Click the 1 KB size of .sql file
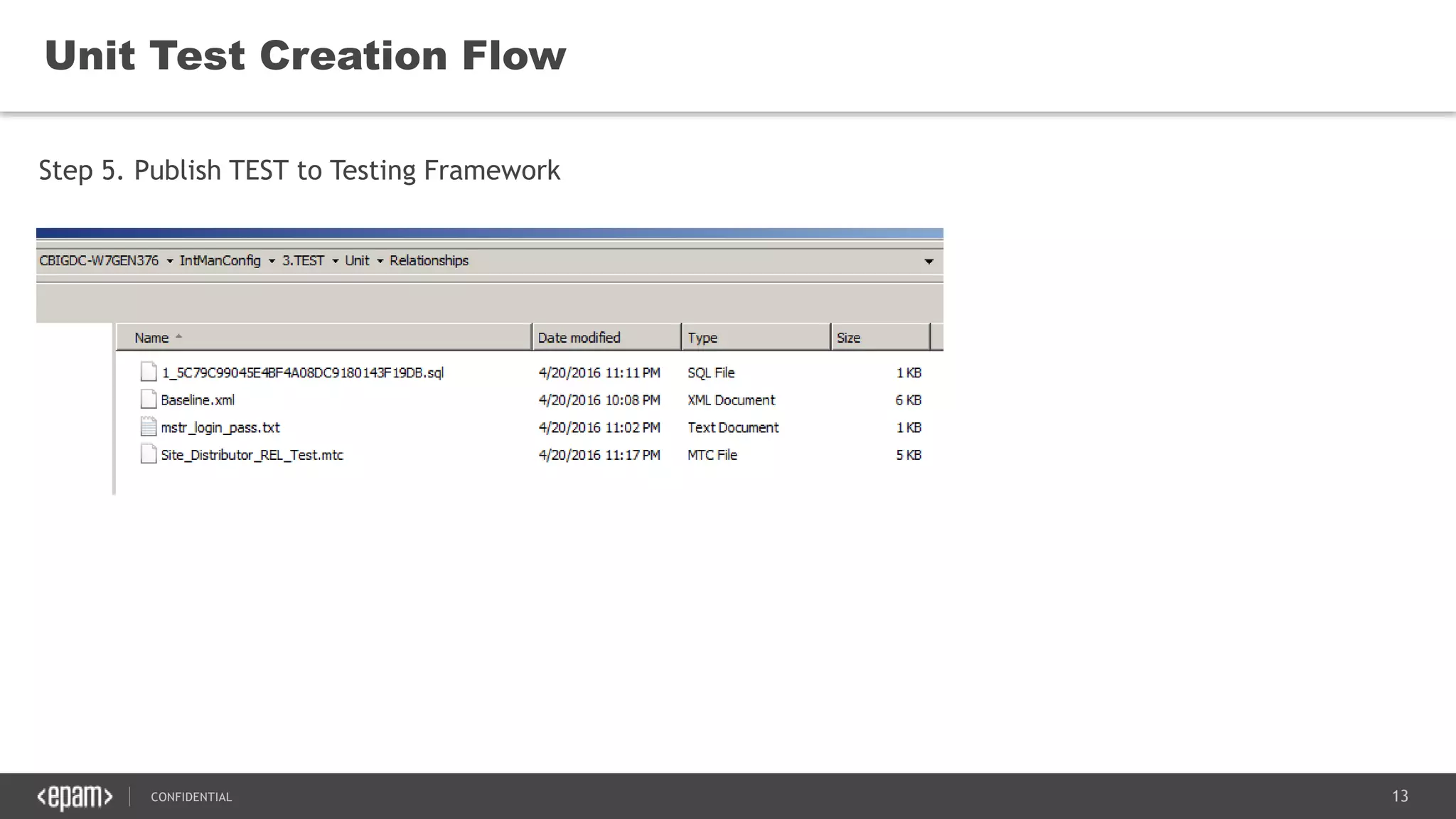The width and height of the screenshot is (1456, 819). click(909, 373)
